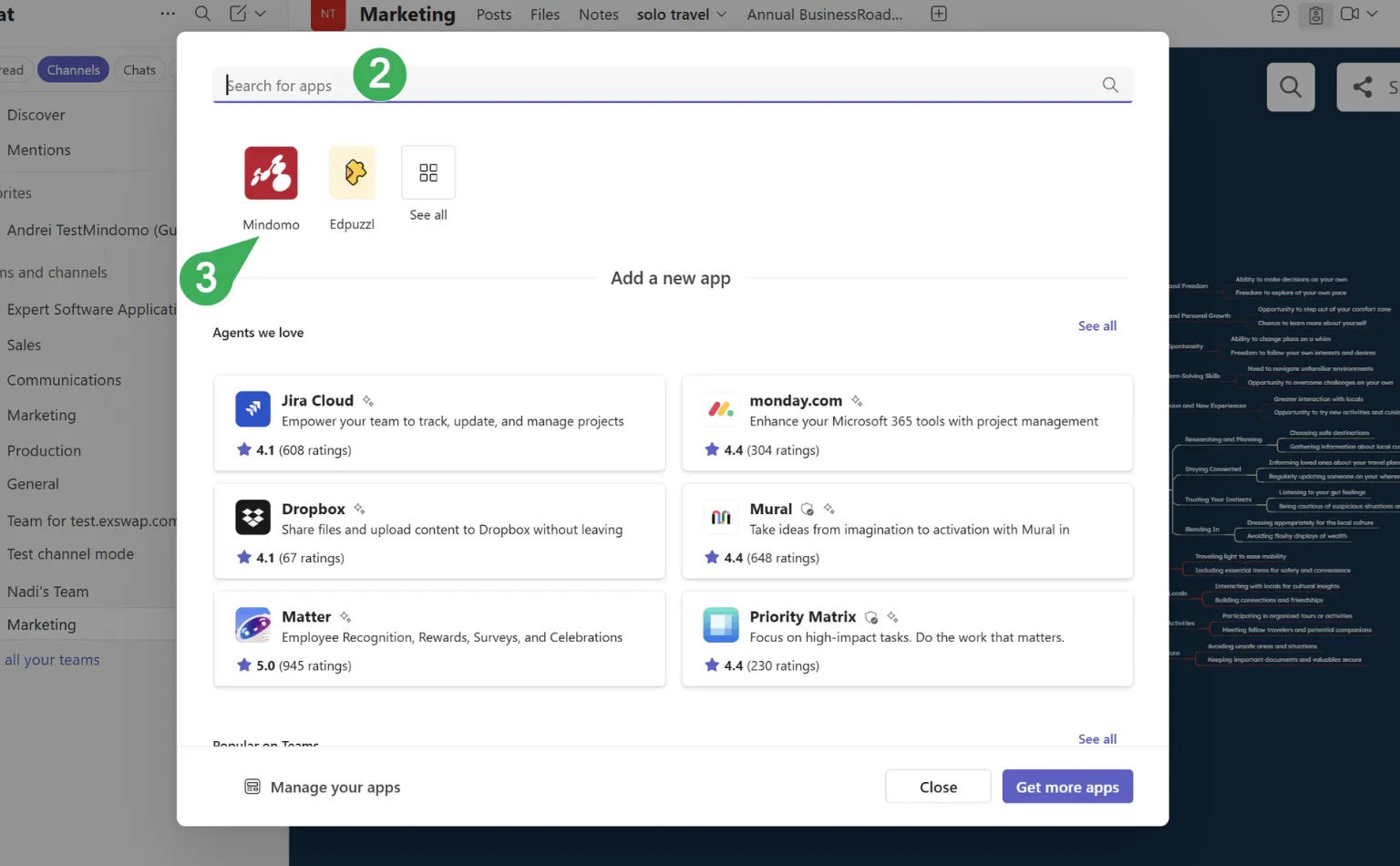Close the add app dialog
The height and width of the screenshot is (866, 1400).
tap(937, 787)
